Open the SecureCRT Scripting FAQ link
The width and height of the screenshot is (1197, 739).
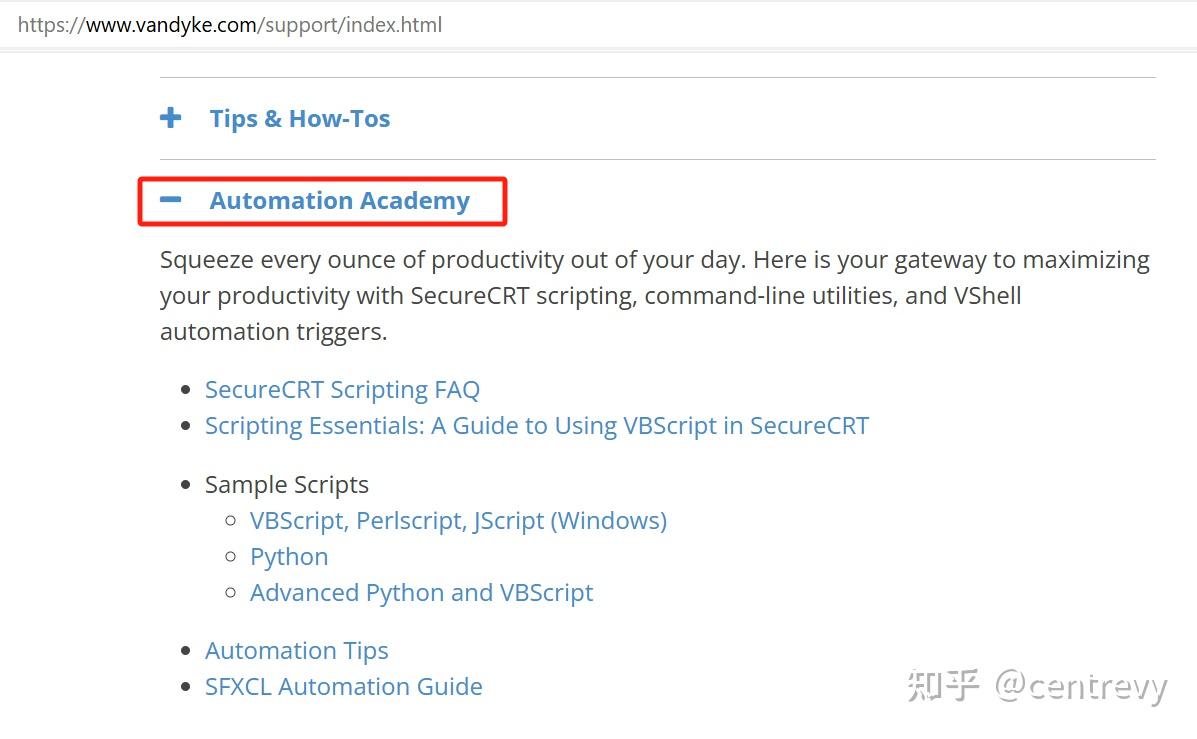342,390
